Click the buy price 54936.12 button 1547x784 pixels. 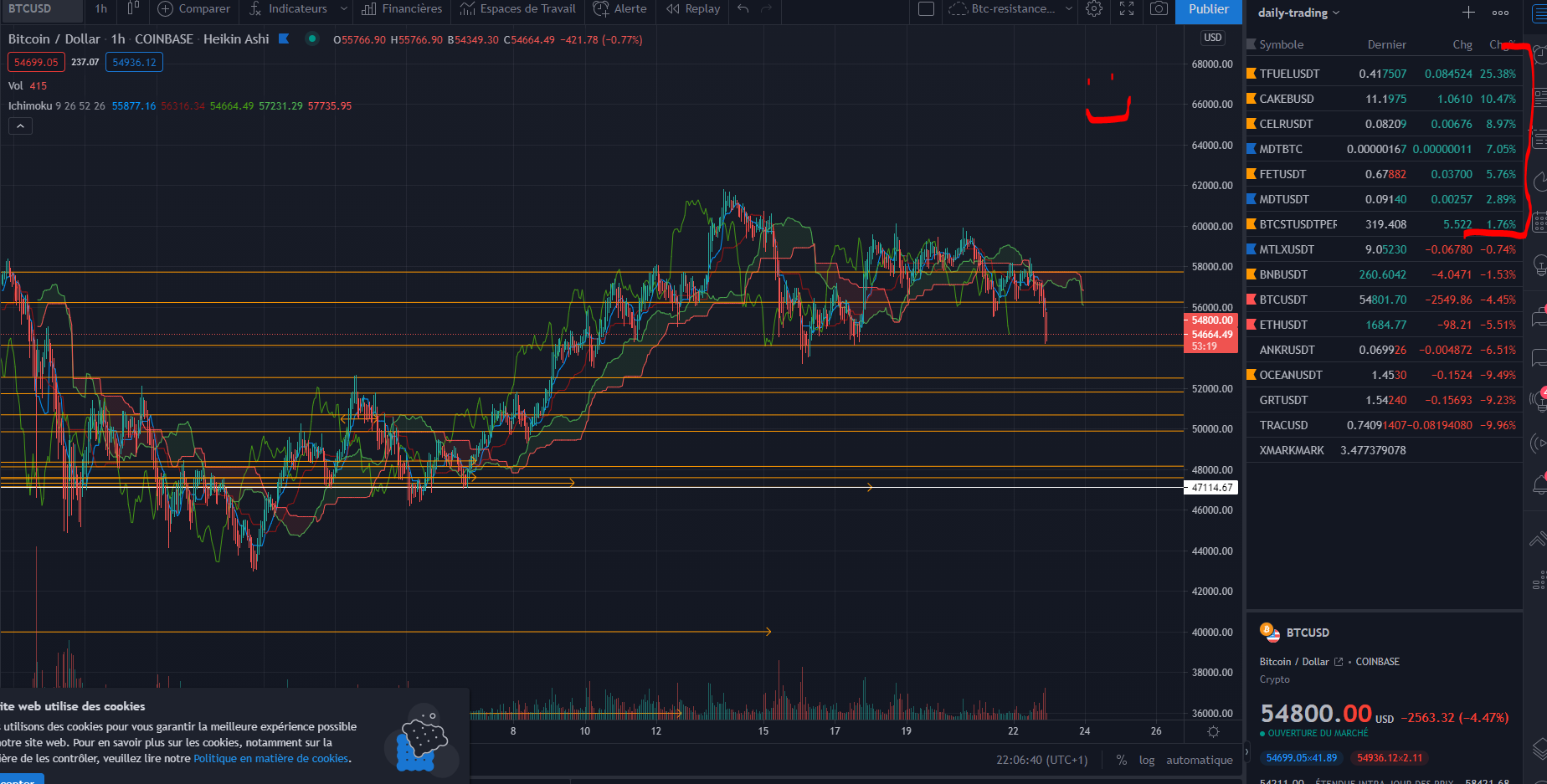pyautogui.click(x=134, y=63)
